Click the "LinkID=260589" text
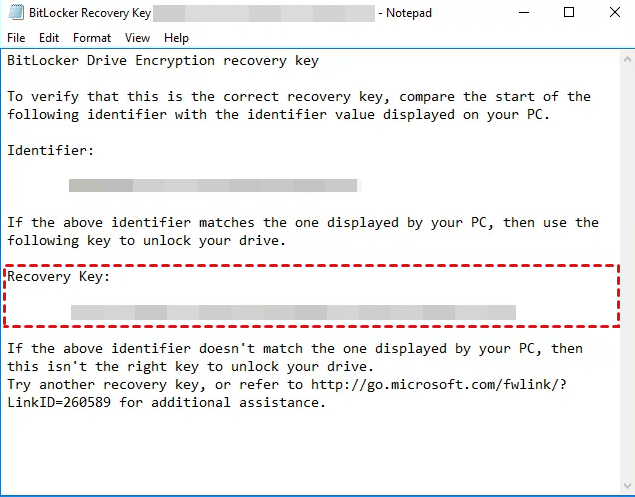This screenshot has width=635, height=497. coord(63,403)
